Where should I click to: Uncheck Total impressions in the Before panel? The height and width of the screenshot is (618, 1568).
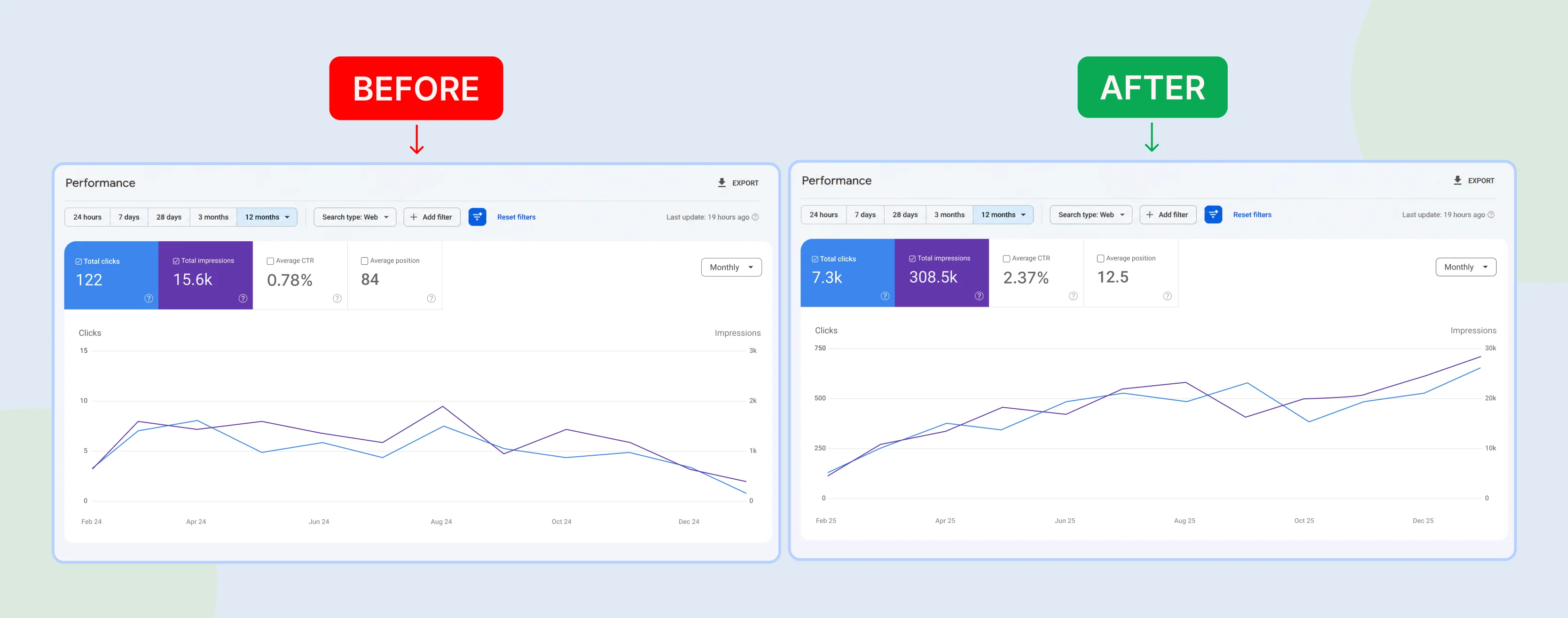click(176, 261)
